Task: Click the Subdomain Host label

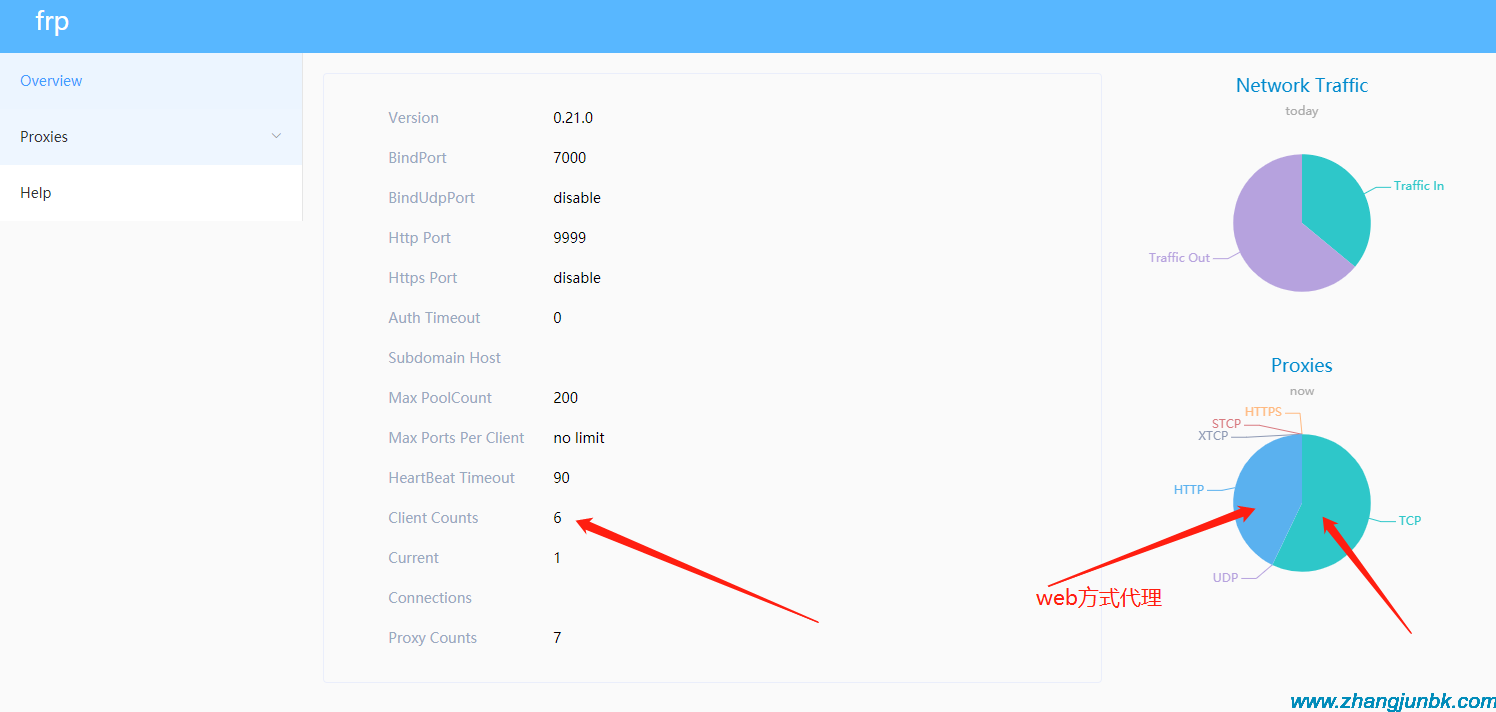Action: click(x=445, y=358)
